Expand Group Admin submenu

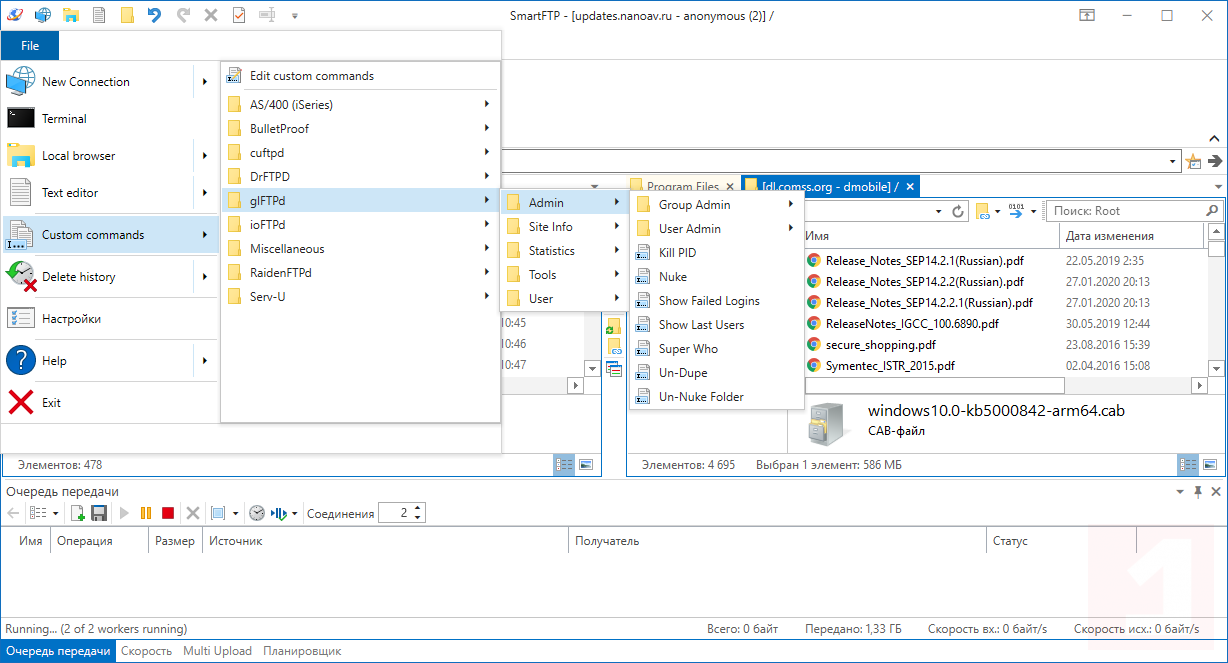pyautogui.click(x=716, y=205)
